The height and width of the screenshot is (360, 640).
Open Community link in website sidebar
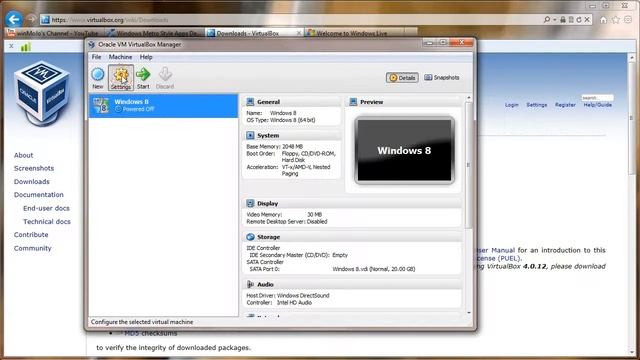[x=33, y=248]
